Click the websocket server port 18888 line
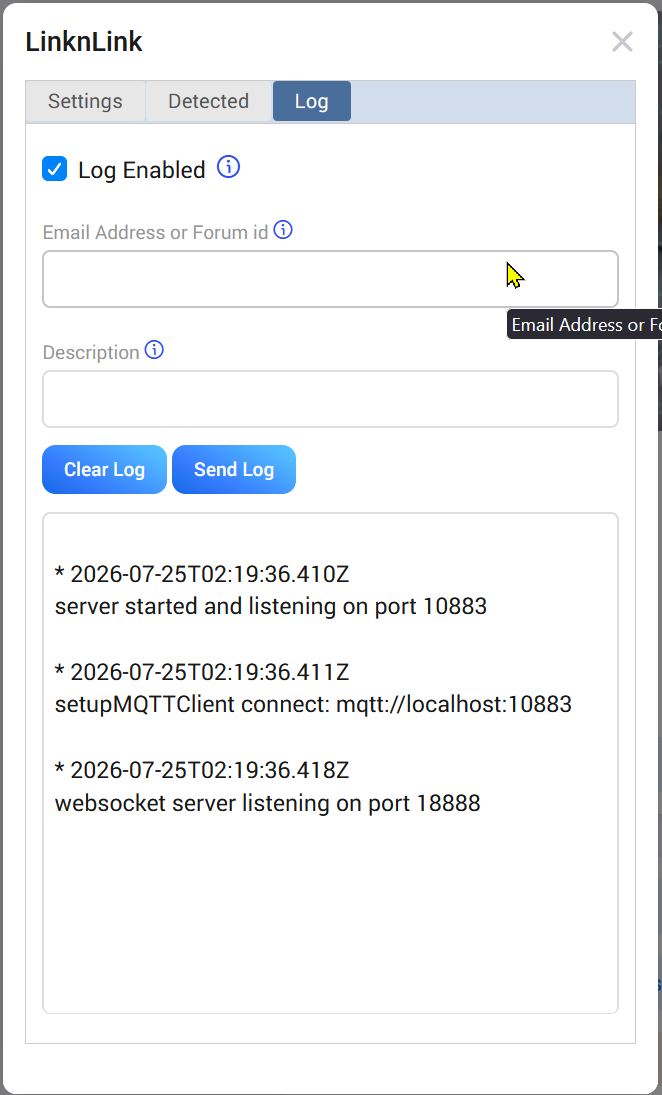 click(267, 802)
